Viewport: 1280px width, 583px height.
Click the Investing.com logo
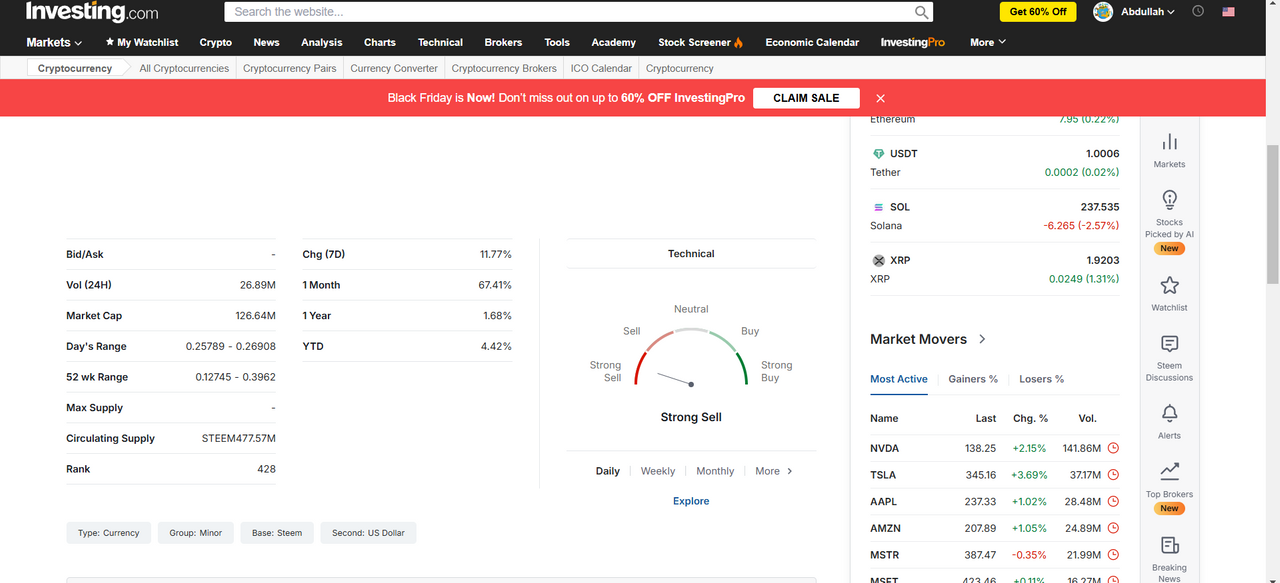click(92, 12)
